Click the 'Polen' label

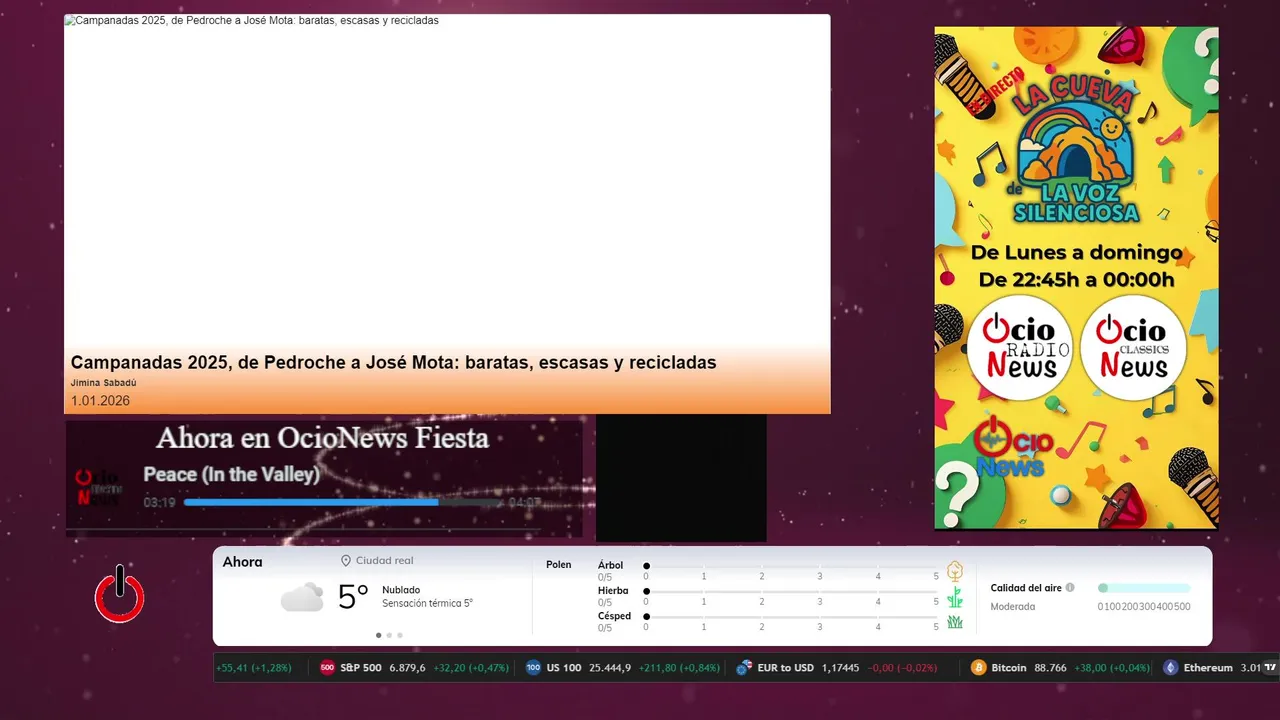[x=559, y=565]
